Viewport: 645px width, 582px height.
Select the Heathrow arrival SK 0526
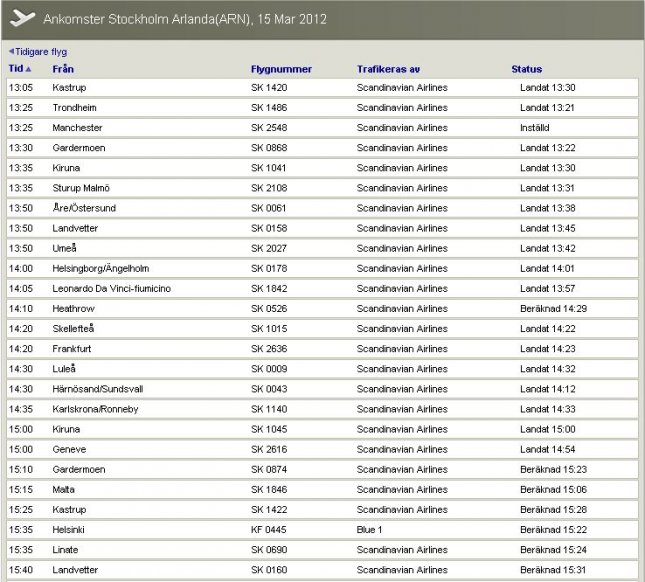[268, 309]
